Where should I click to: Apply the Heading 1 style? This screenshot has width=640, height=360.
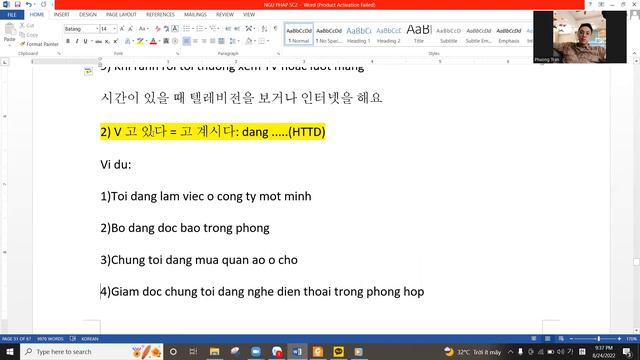point(358,34)
